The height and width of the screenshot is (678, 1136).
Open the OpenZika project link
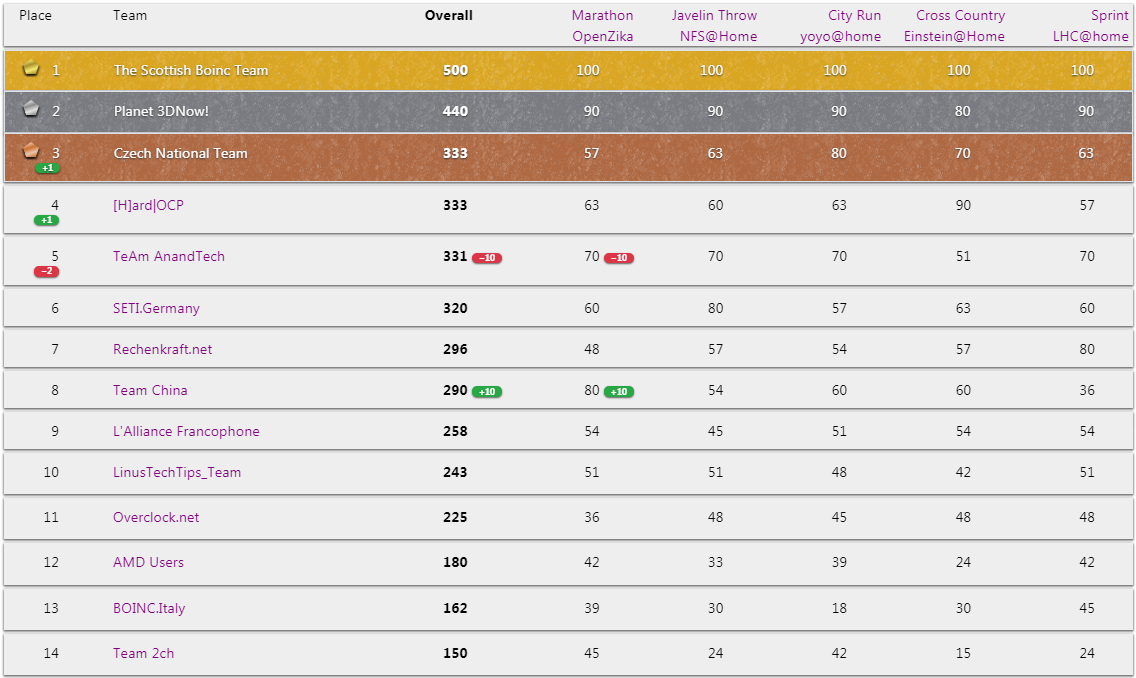(603, 36)
